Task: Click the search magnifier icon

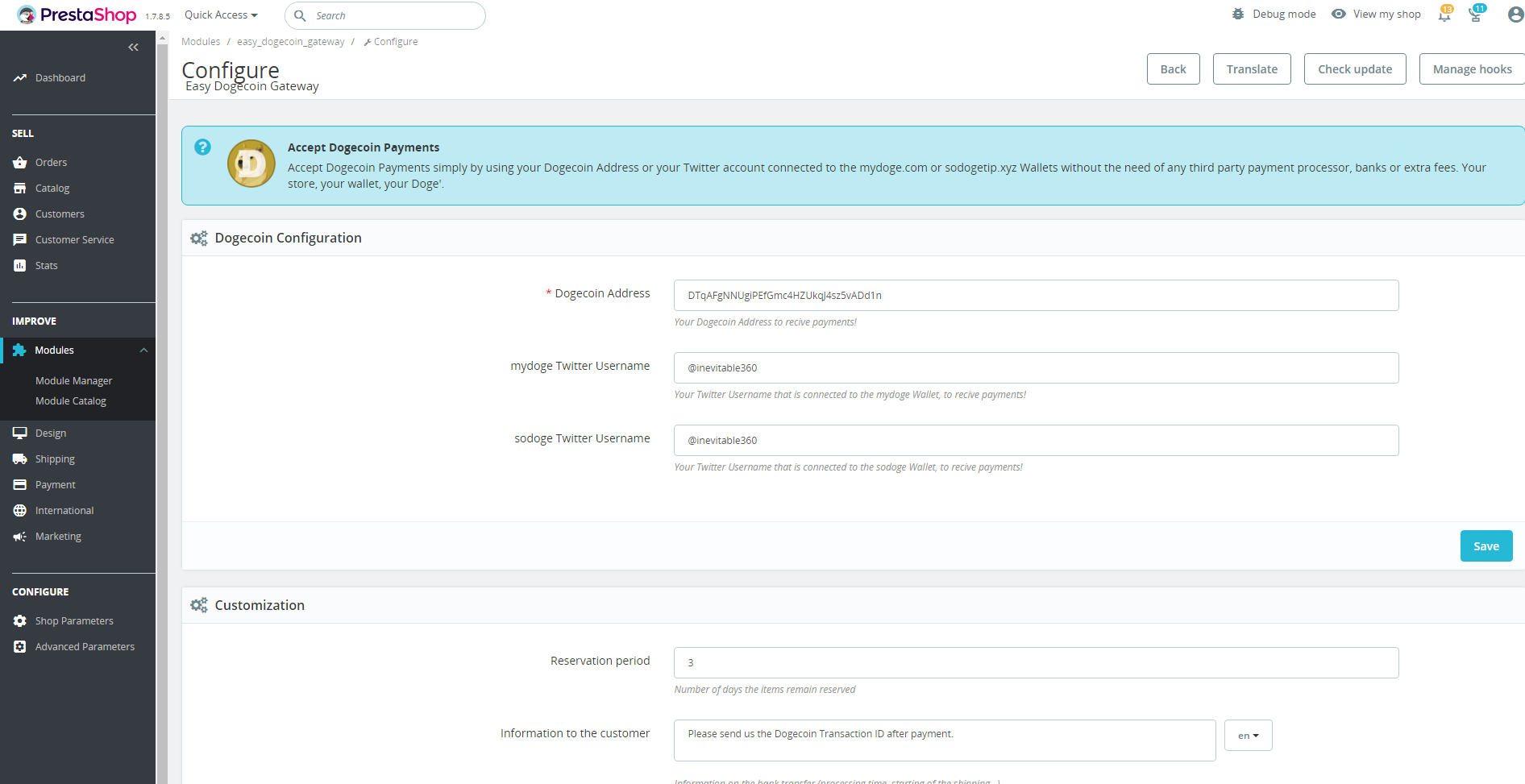Action: coord(300,15)
